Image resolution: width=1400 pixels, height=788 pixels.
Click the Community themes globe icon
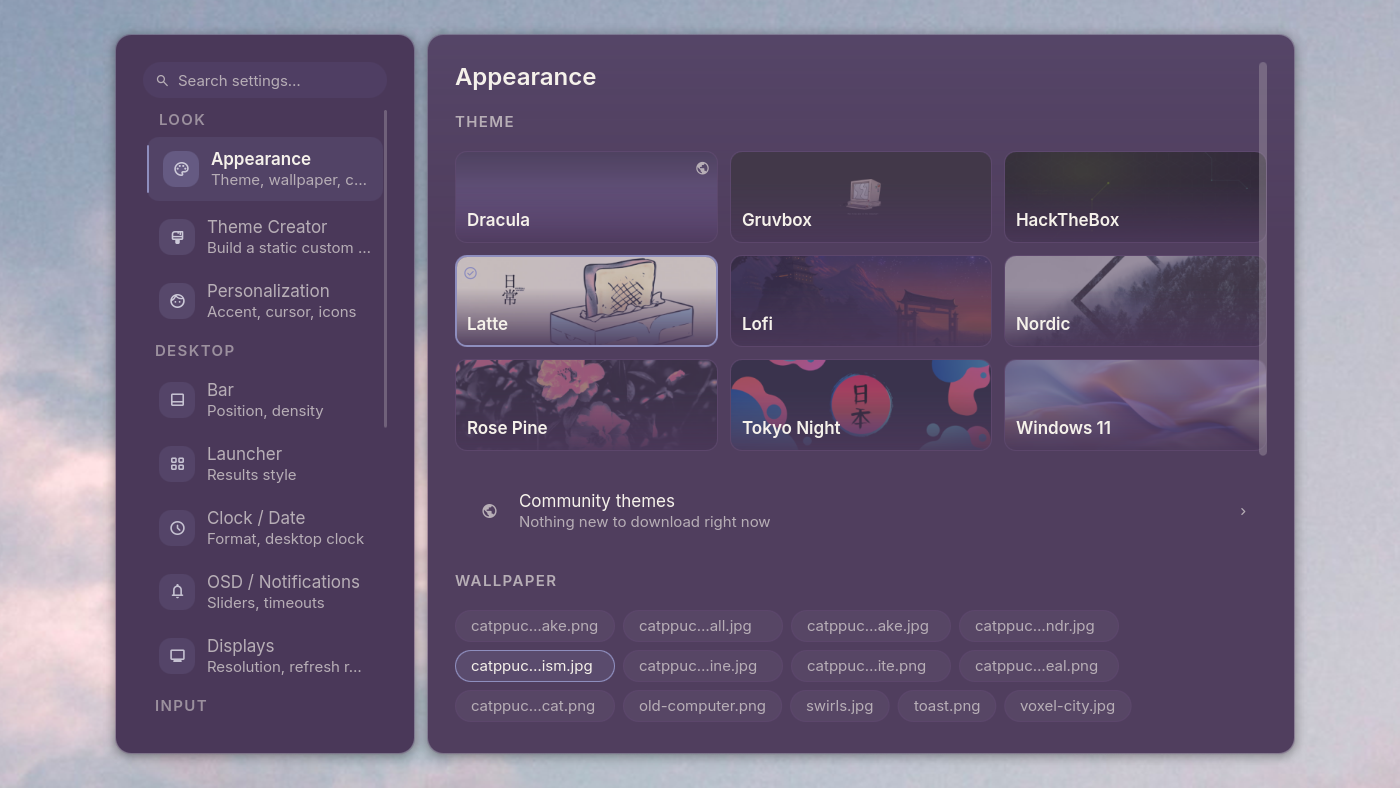click(x=489, y=511)
